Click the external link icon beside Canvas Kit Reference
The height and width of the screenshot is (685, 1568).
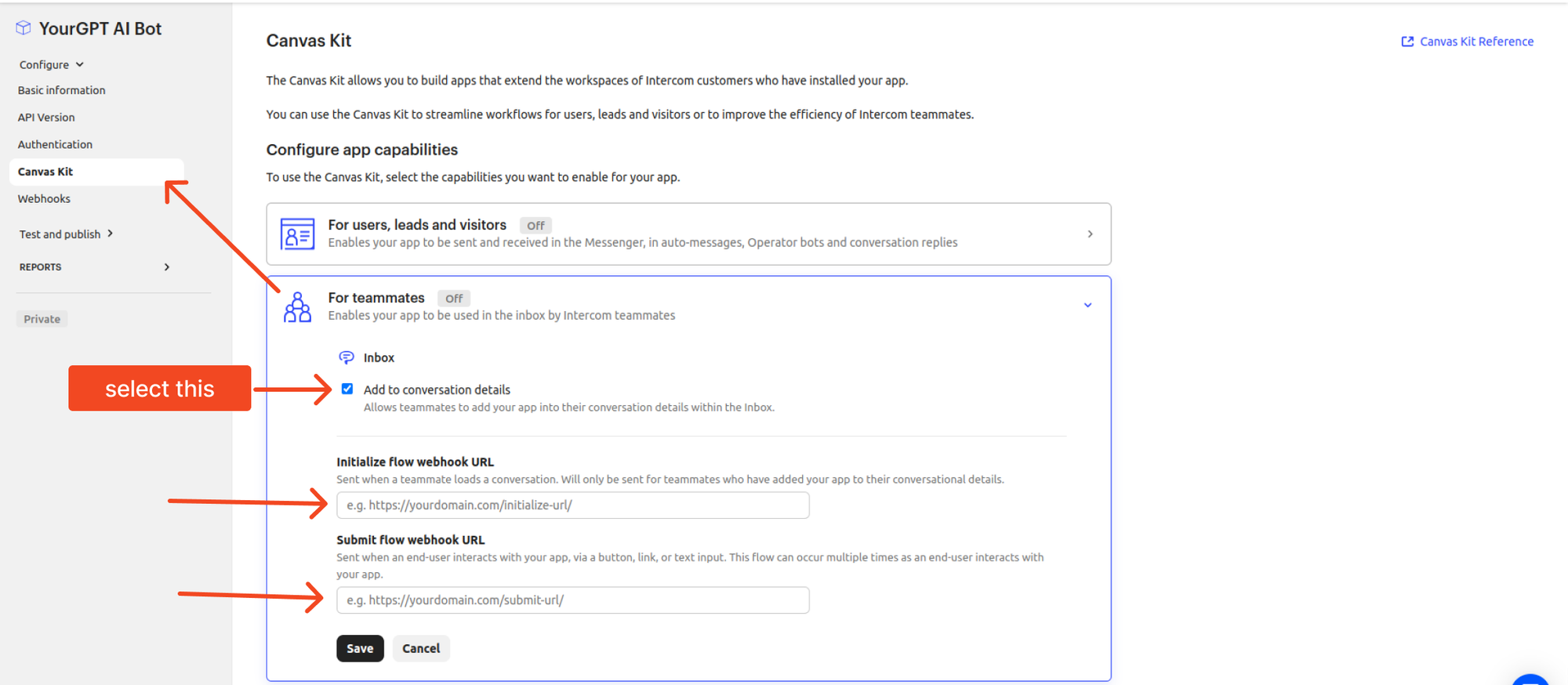1407,42
